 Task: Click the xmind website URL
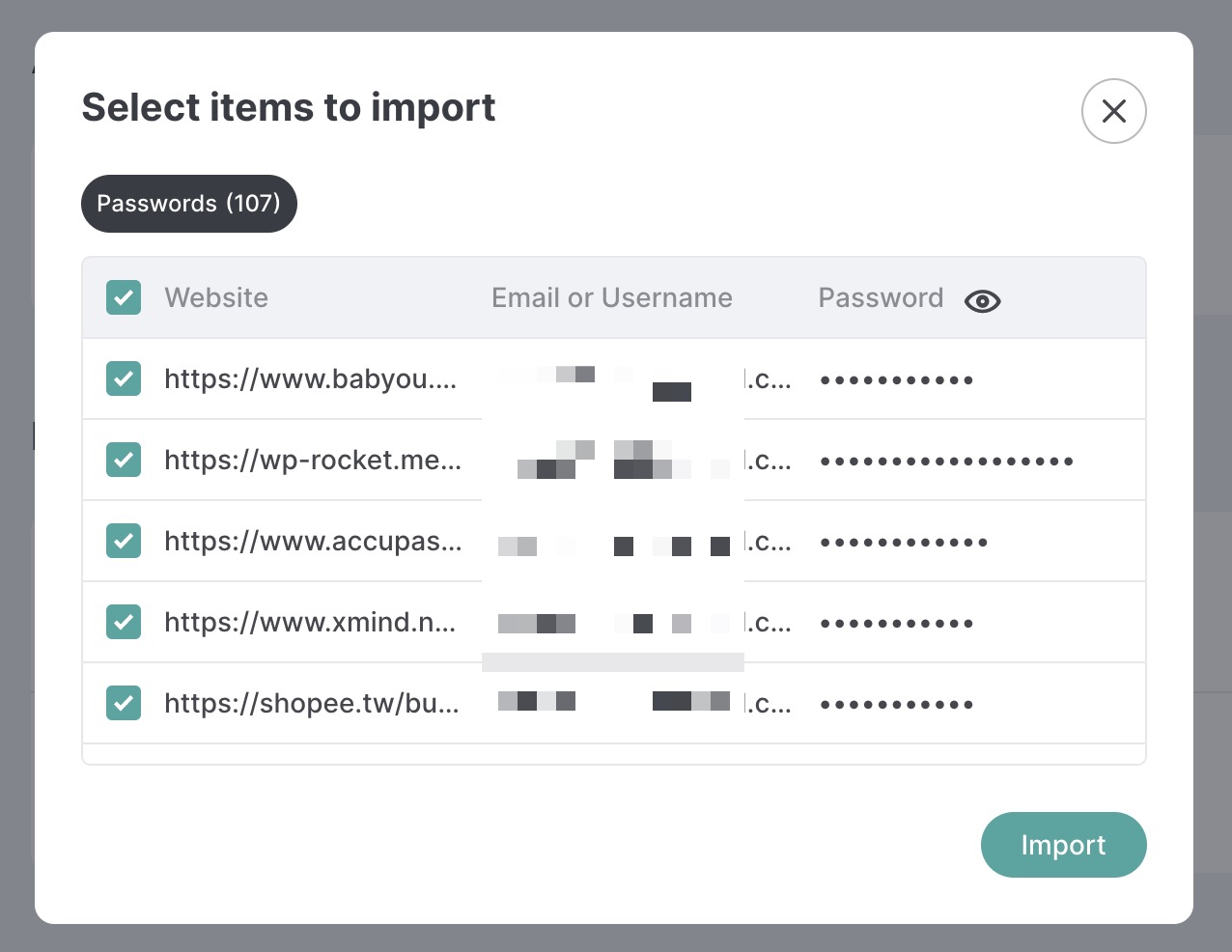tap(310, 622)
